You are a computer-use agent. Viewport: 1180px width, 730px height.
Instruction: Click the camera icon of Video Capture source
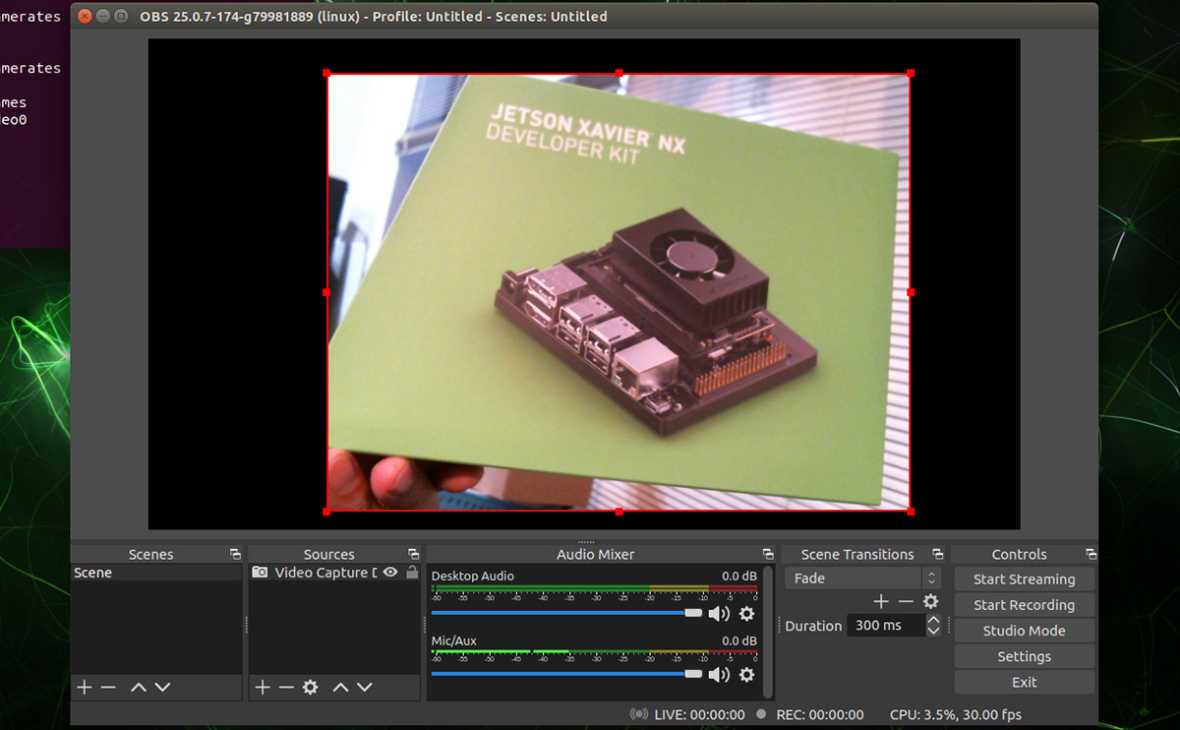tap(260, 572)
